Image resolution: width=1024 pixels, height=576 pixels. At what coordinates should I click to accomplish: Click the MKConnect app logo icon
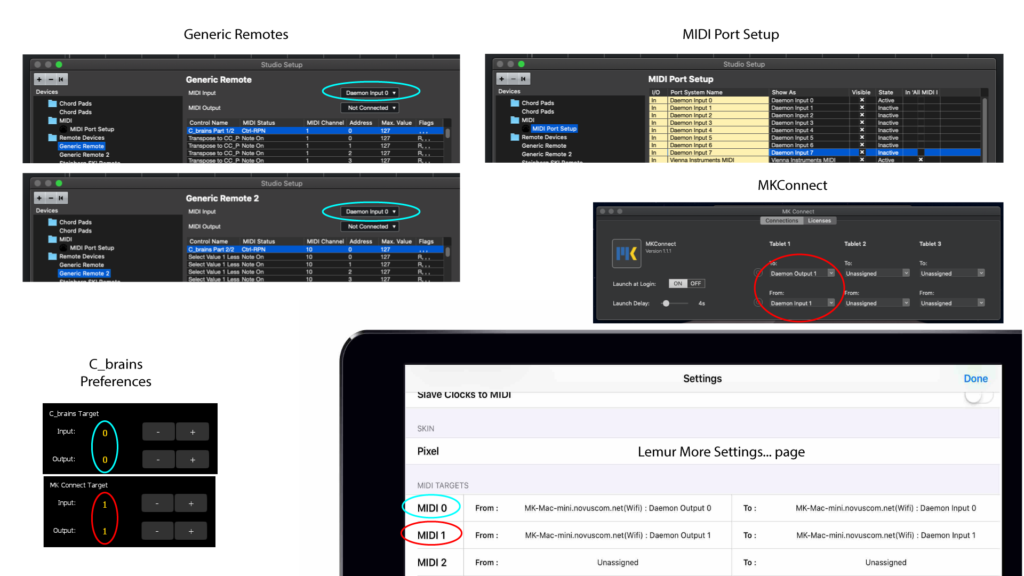click(x=626, y=253)
